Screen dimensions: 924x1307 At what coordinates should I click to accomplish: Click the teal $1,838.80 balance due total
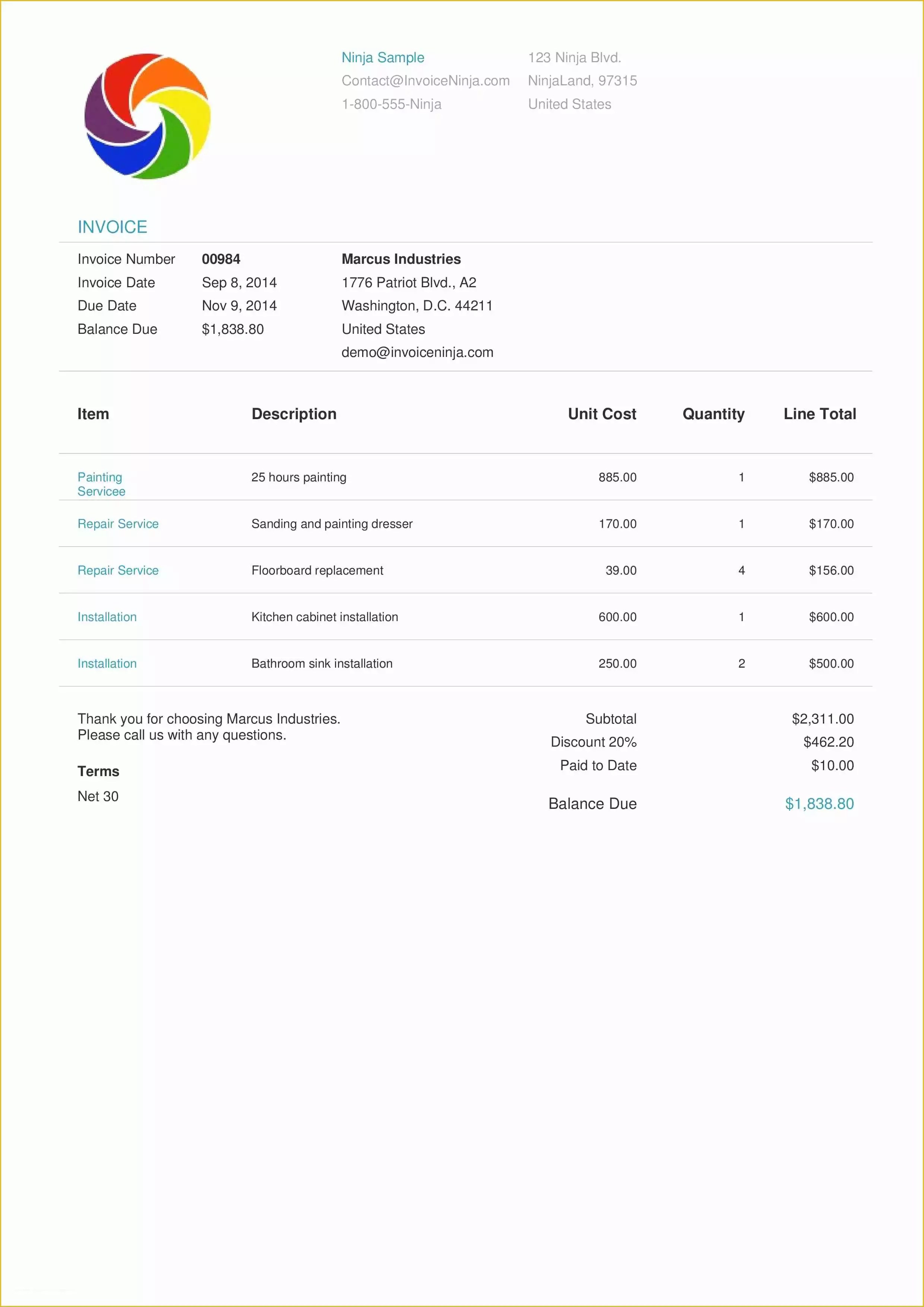[x=819, y=804]
